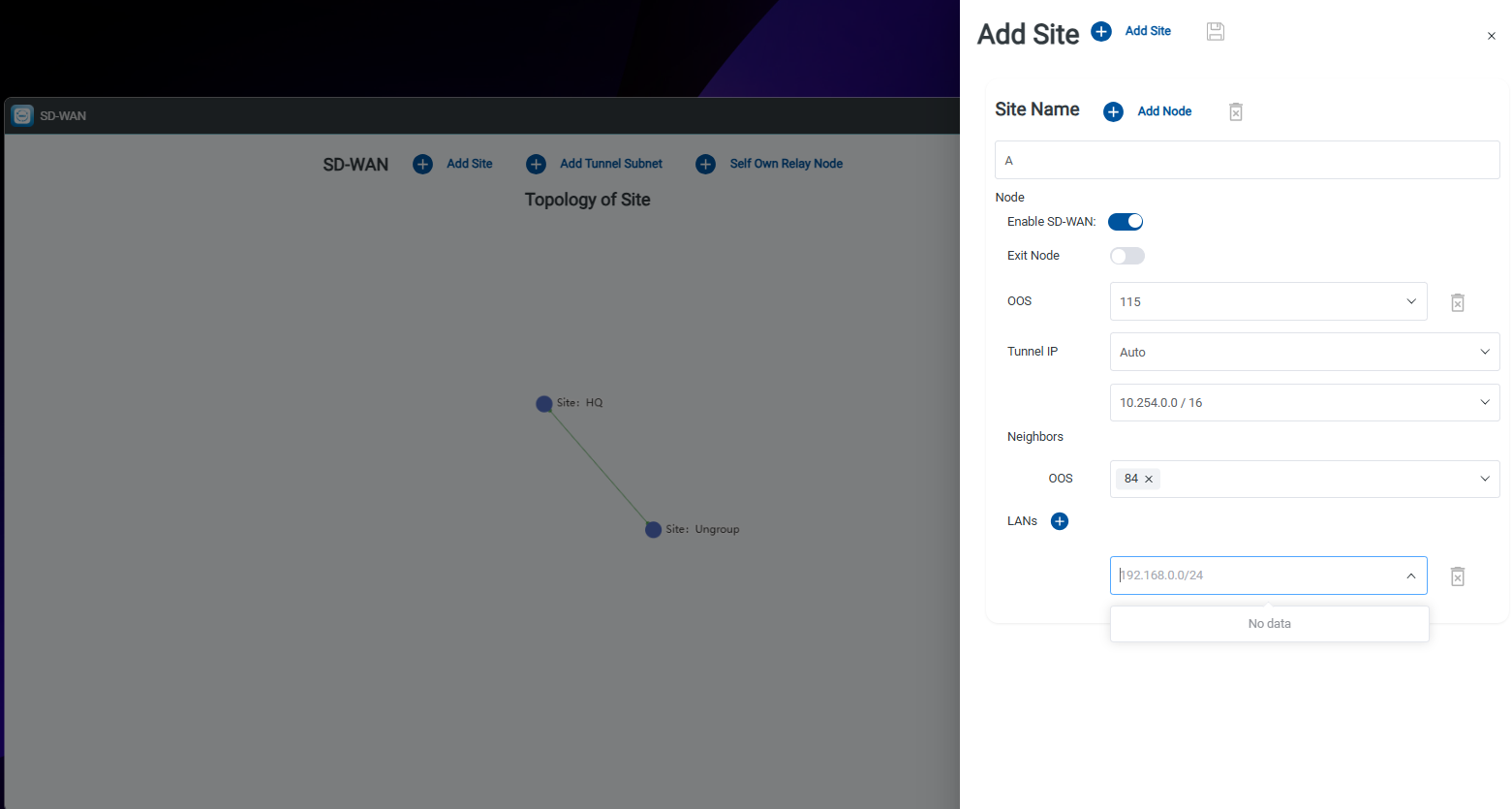Image resolution: width=1512 pixels, height=809 pixels.
Task: Click the LAN field with 192.168.0.0/24 placeholder
Action: tap(1268, 576)
